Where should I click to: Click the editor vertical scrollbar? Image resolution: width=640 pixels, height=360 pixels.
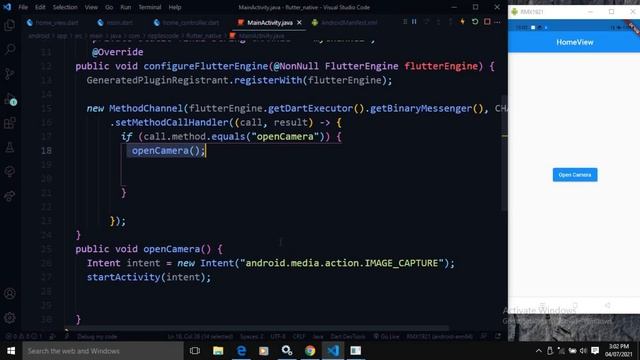(x=504, y=153)
